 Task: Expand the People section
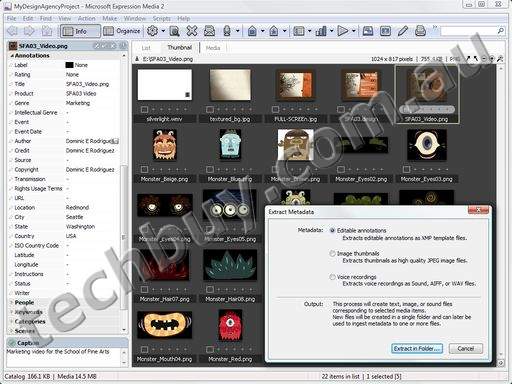(12, 303)
